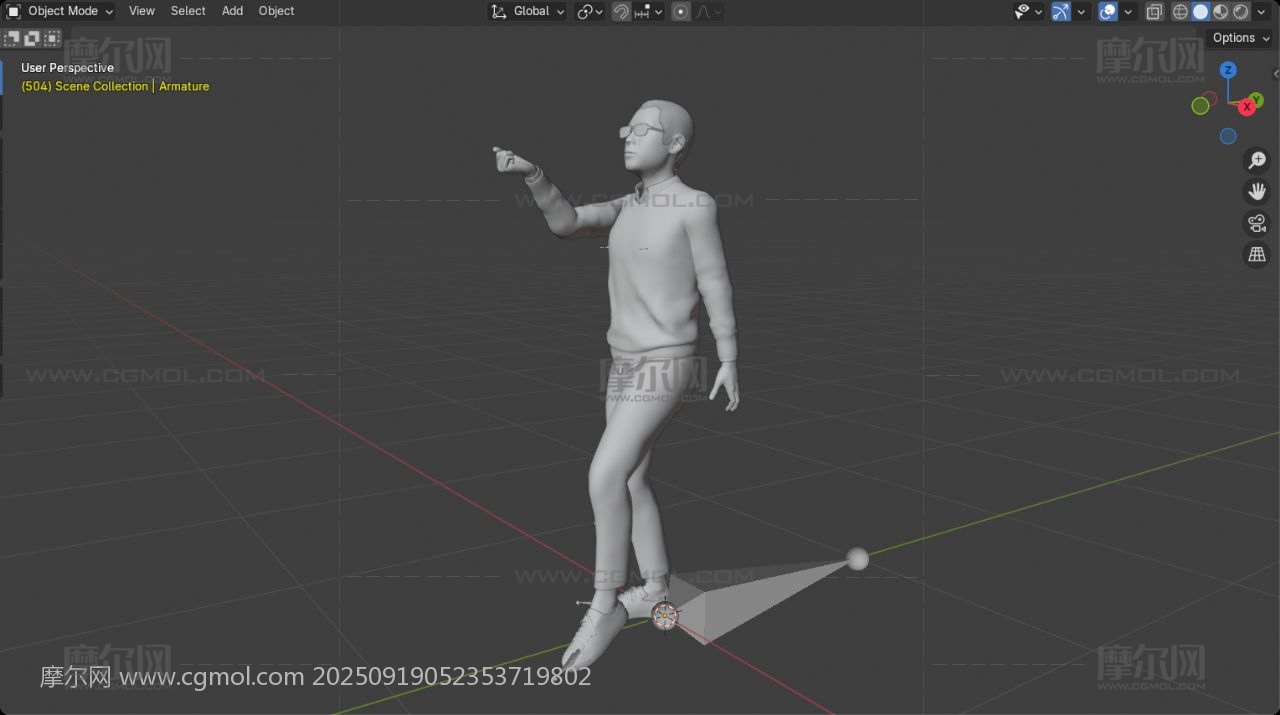
Task: Toggle the magnet snapping button
Action: coord(621,11)
